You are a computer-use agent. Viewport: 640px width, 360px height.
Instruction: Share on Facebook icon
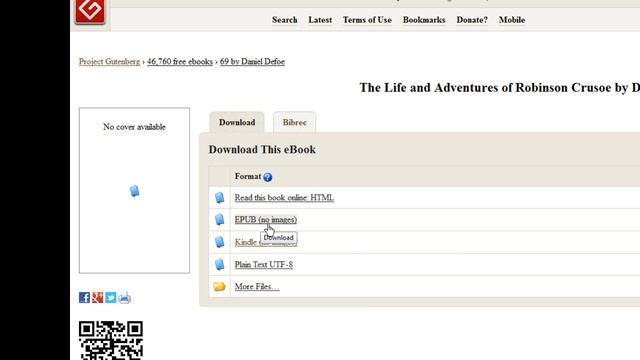click(x=84, y=298)
